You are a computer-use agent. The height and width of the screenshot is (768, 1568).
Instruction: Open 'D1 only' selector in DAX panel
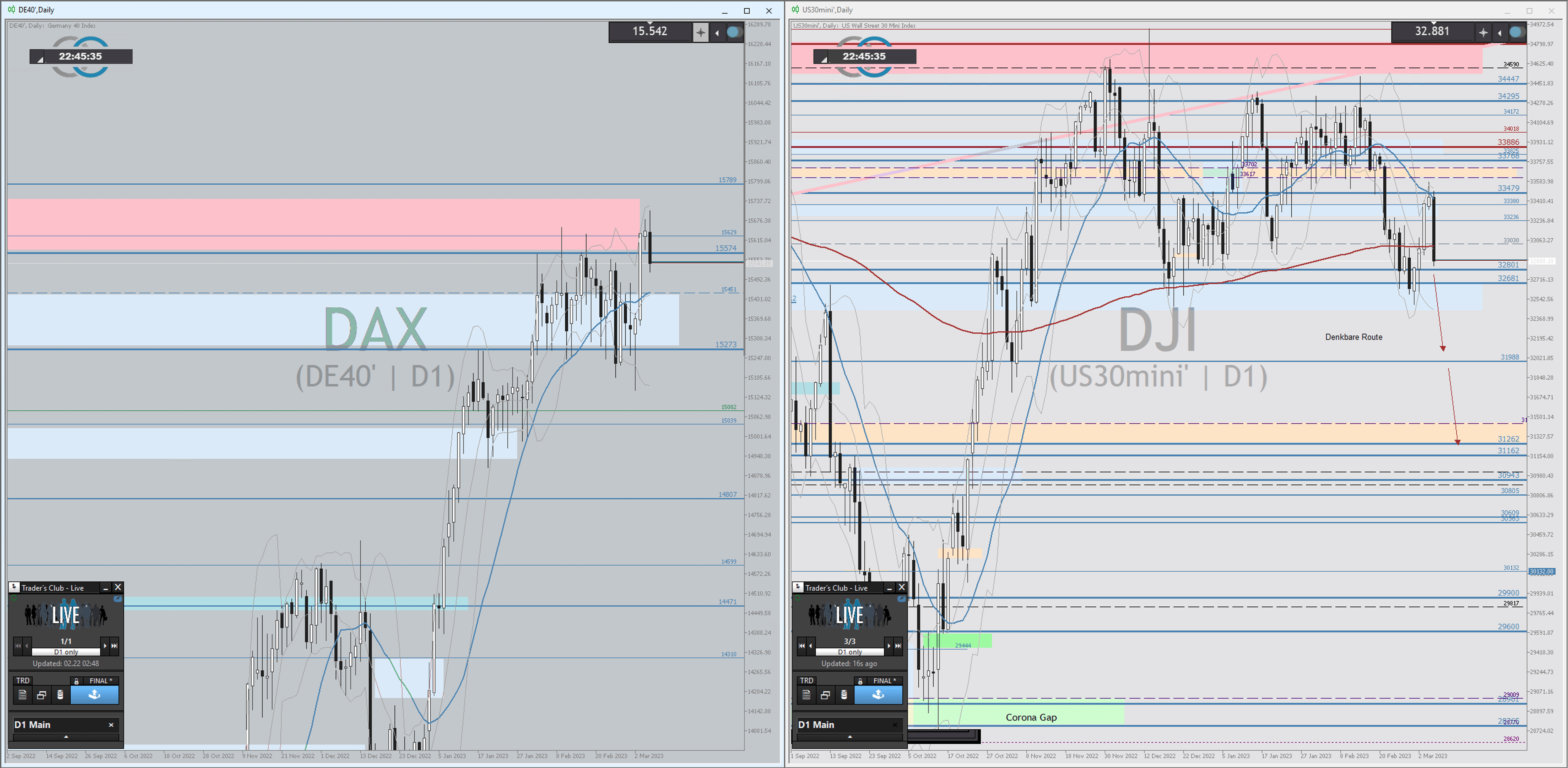point(66,652)
